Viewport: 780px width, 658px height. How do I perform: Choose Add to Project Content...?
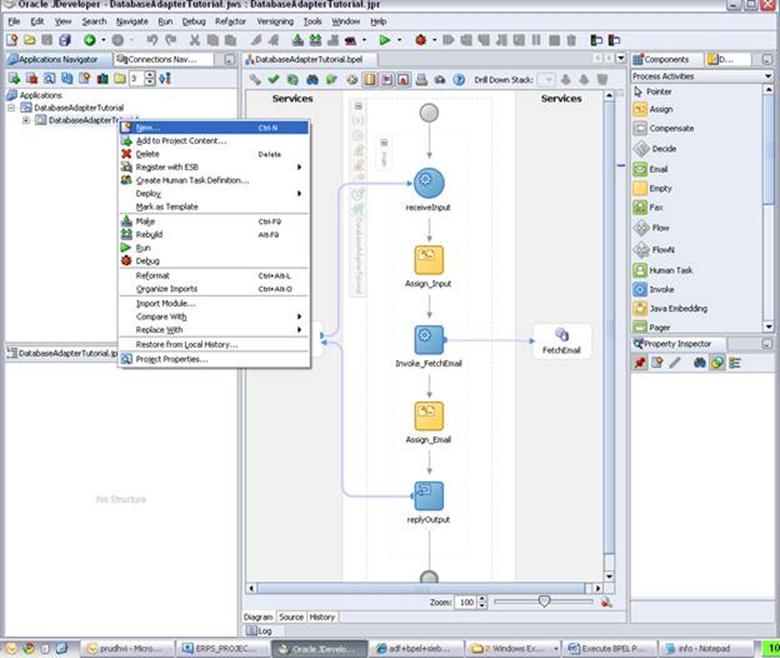pos(214,141)
